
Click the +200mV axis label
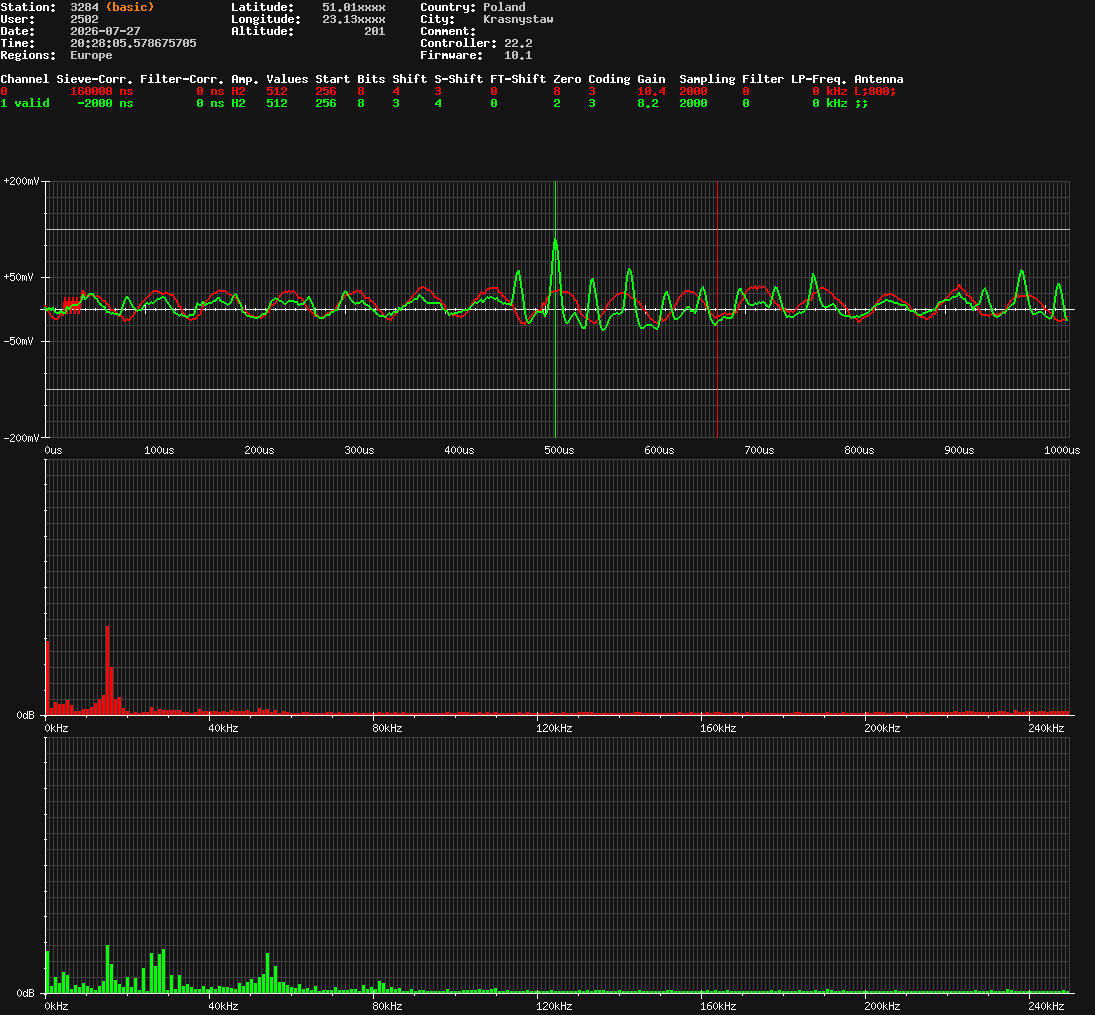click(x=21, y=181)
